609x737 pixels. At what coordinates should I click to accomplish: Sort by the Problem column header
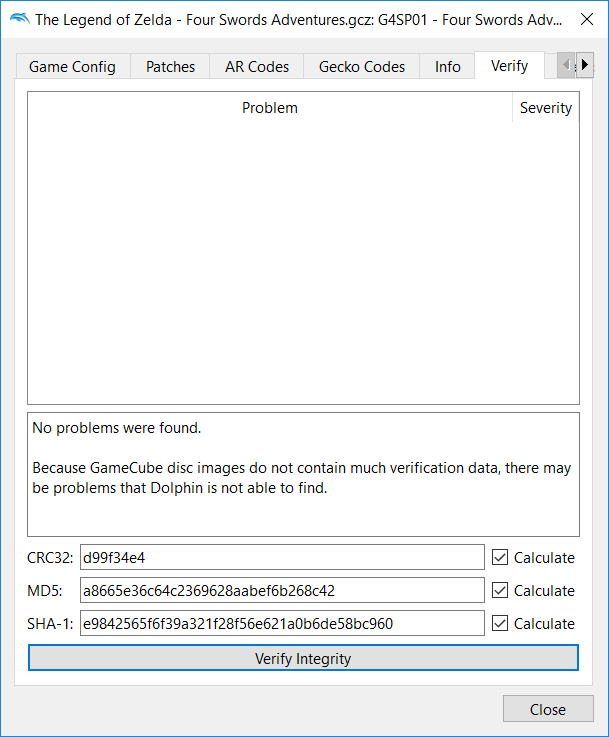click(270, 108)
